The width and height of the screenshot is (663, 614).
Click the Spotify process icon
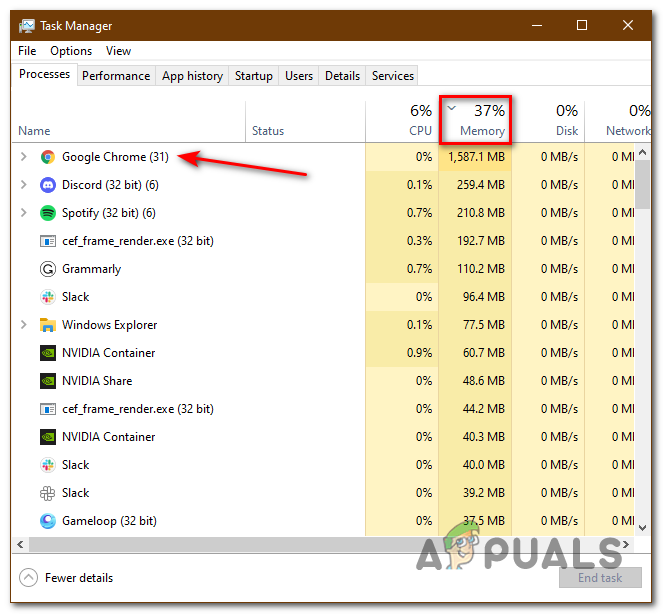[x=48, y=213]
